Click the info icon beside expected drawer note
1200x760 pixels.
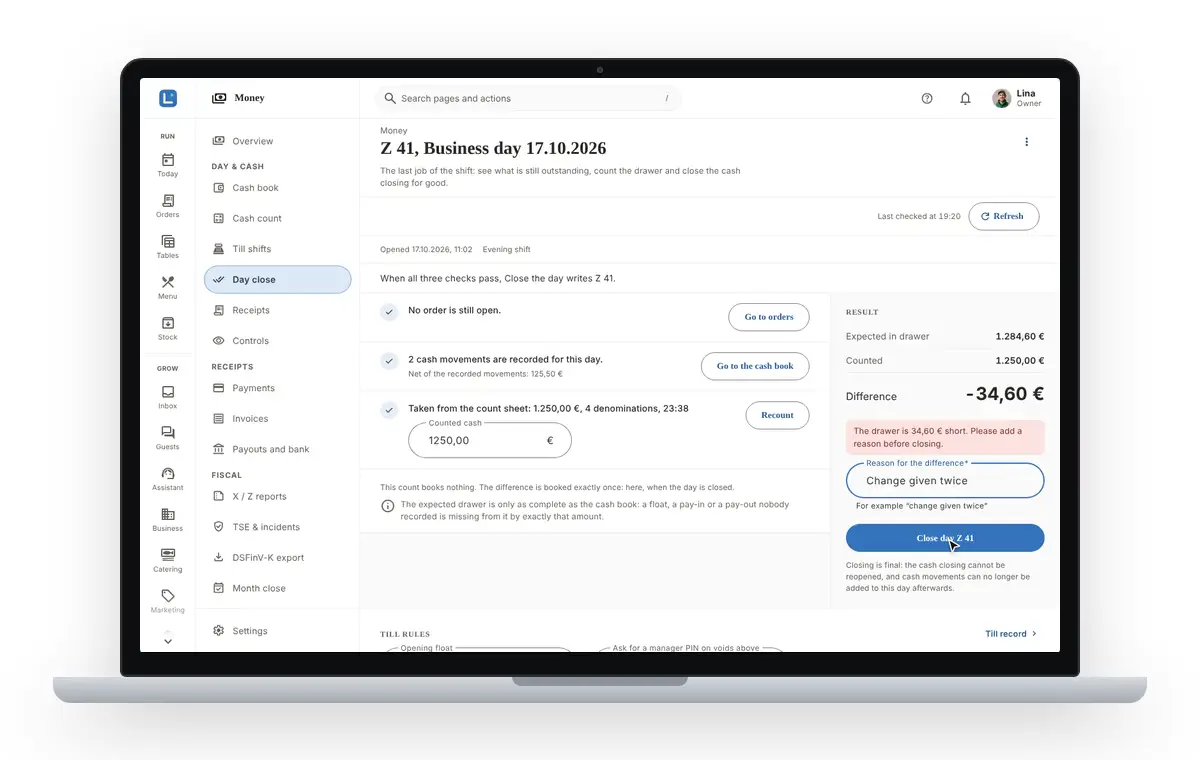point(388,506)
